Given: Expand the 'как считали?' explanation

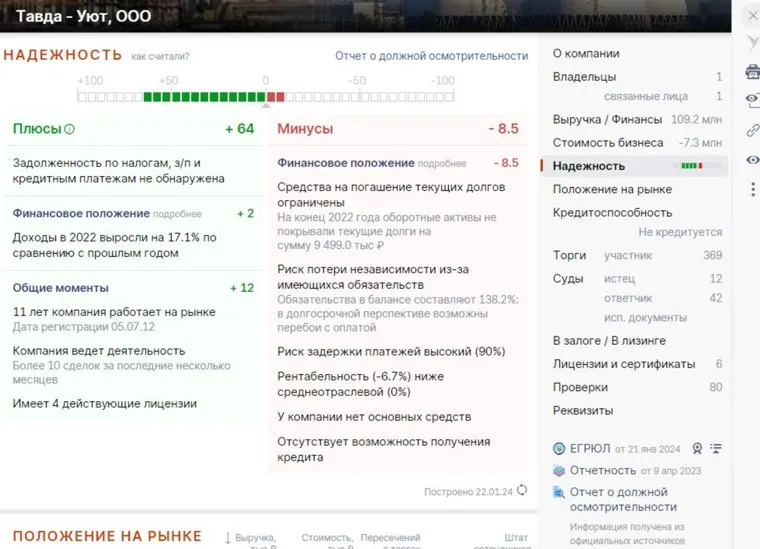Looking at the screenshot, I should click(160, 57).
